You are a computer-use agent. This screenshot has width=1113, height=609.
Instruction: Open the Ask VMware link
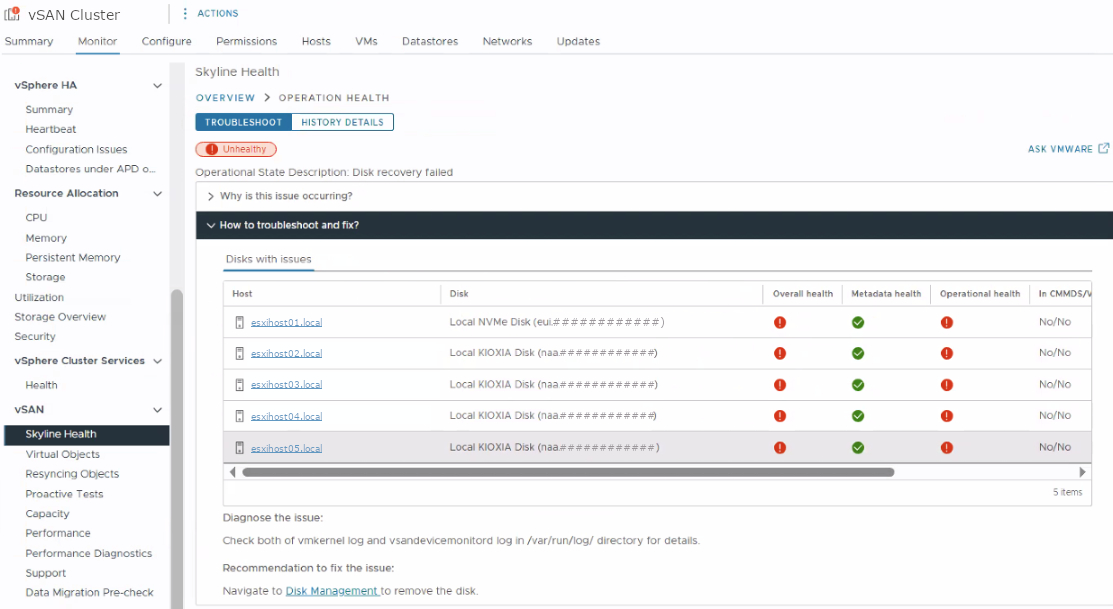[1060, 149]
